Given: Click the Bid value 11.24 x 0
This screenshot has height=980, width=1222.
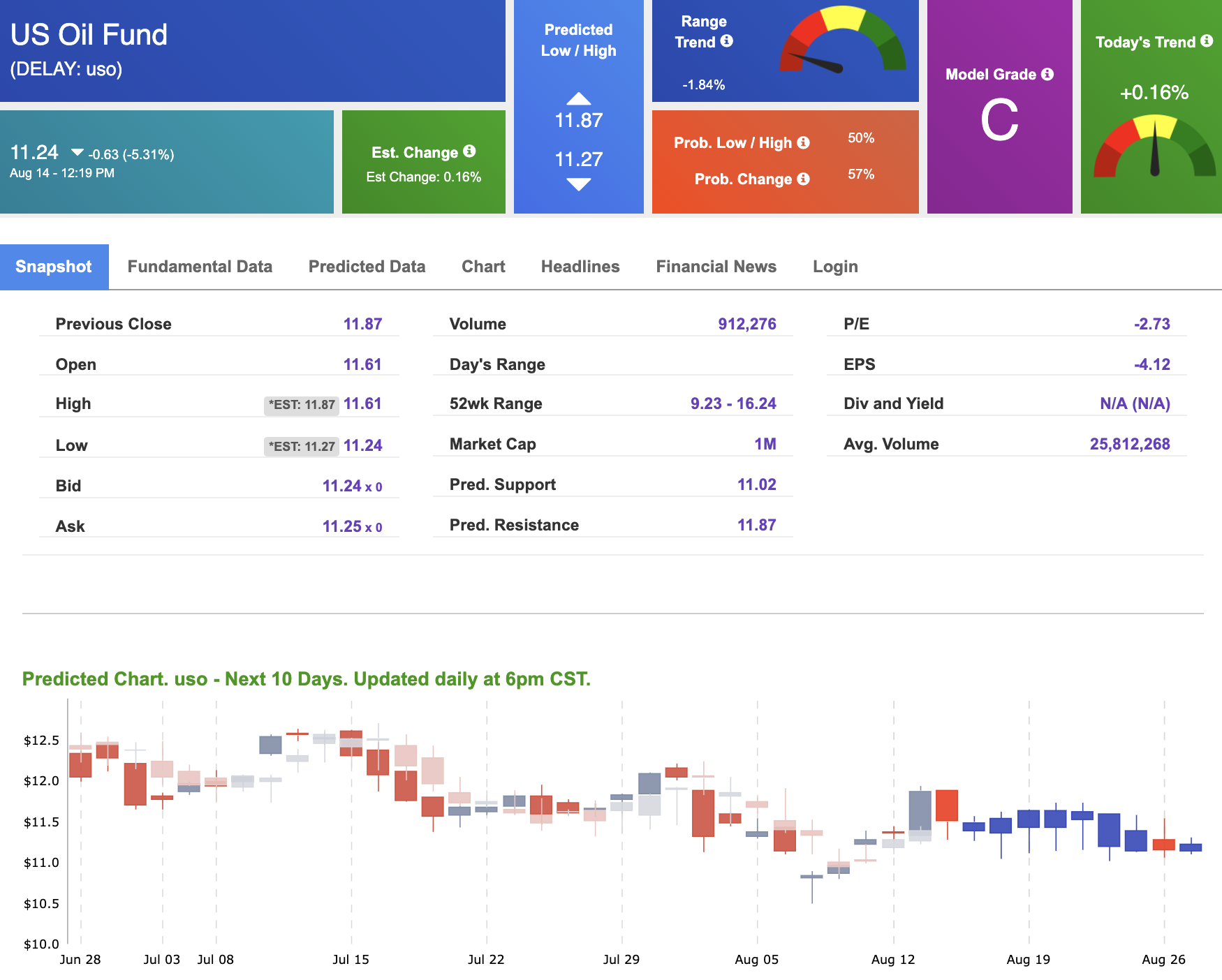Looking at the screenshot, I should click(352, 486).
